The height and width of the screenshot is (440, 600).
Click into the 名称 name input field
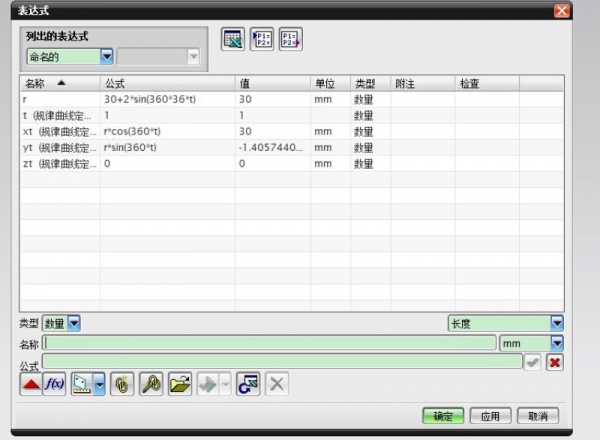pyautogui.click(x=268, y=343)
